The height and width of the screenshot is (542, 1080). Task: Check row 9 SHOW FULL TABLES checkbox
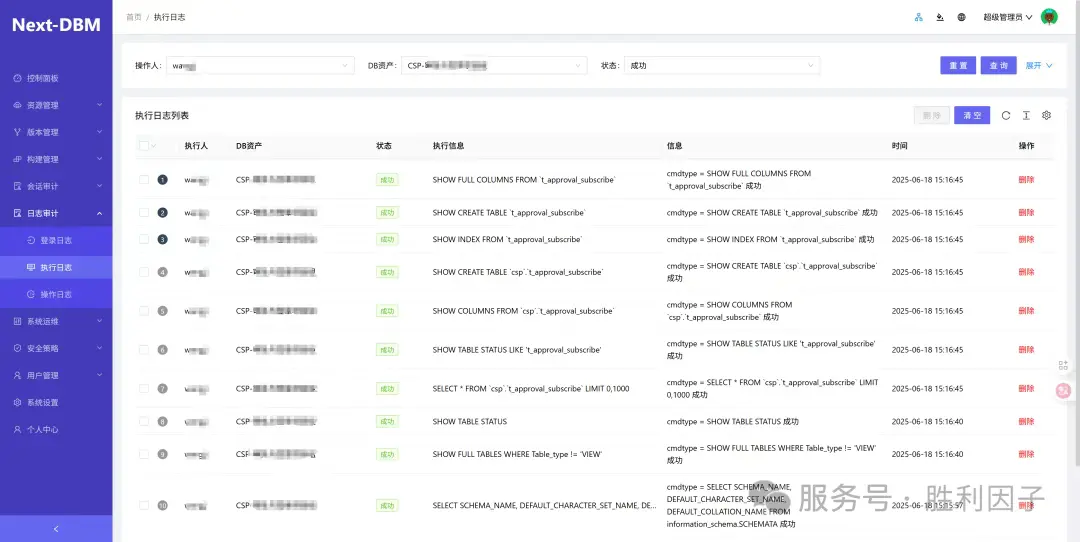pyautogui.click(x=144, y=455)
